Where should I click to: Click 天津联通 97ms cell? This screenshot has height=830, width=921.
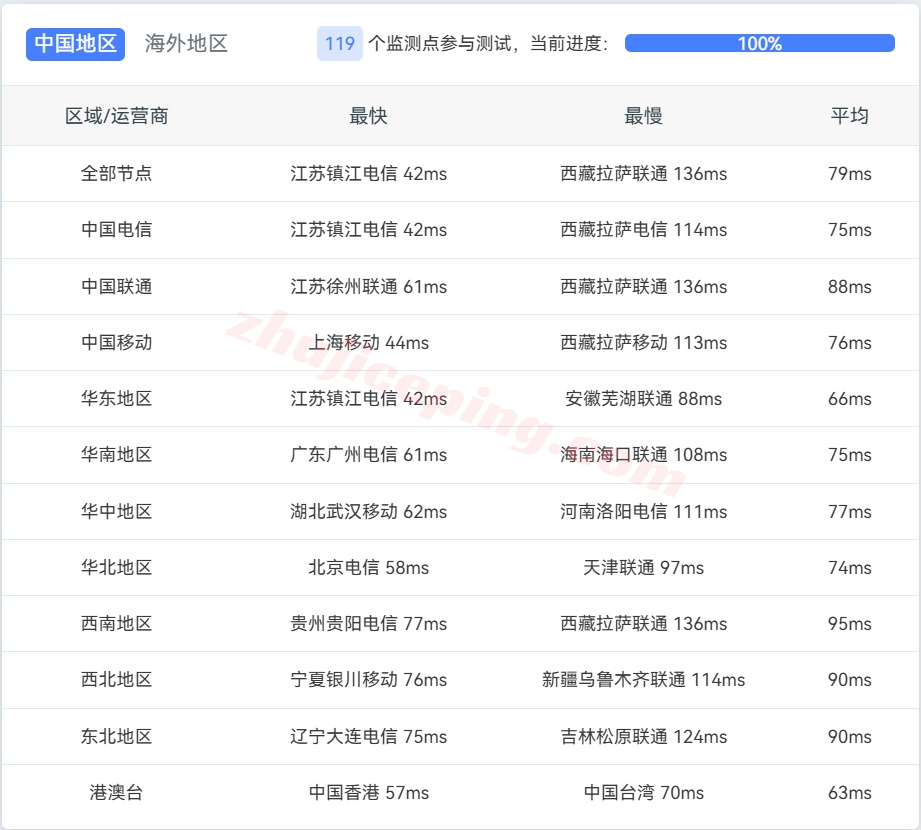[x=643, y=568]
